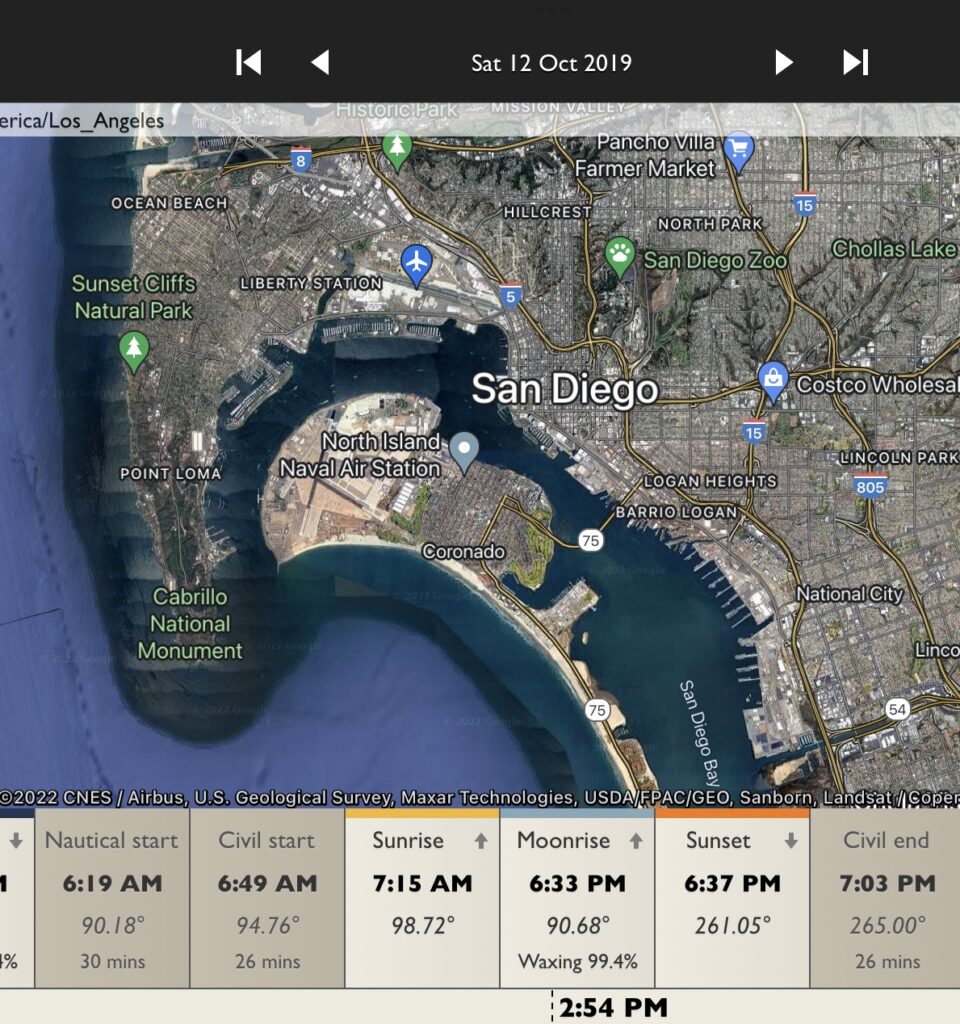The height and width of the screenshot is (1024, 960).
Task: Tap the Sunrise up-arrow icon
Action: pyautogui.click(x=481, y=840)
